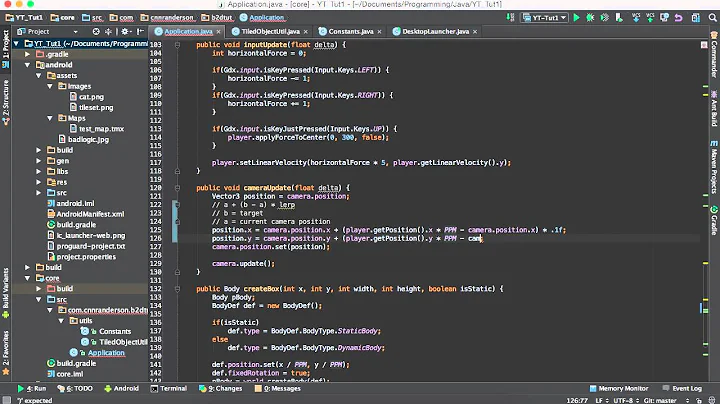Collapse the Images folder

pos(50,86)
